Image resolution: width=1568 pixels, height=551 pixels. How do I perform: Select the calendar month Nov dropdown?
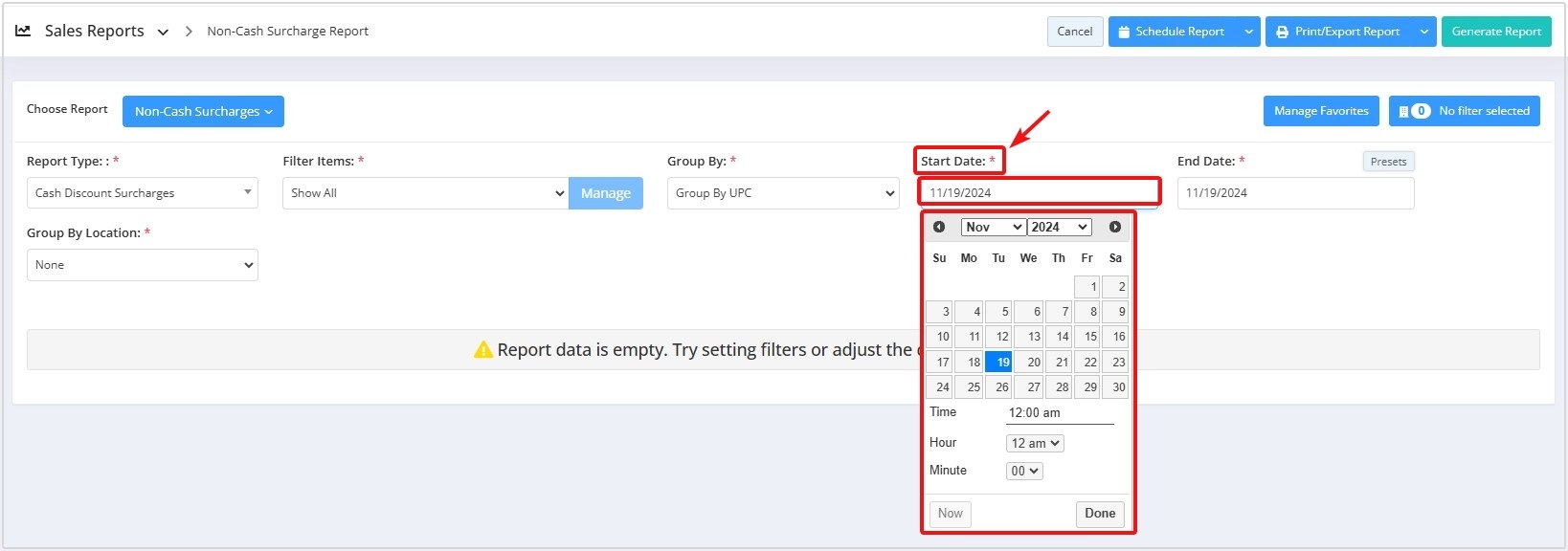click(993, 227)
